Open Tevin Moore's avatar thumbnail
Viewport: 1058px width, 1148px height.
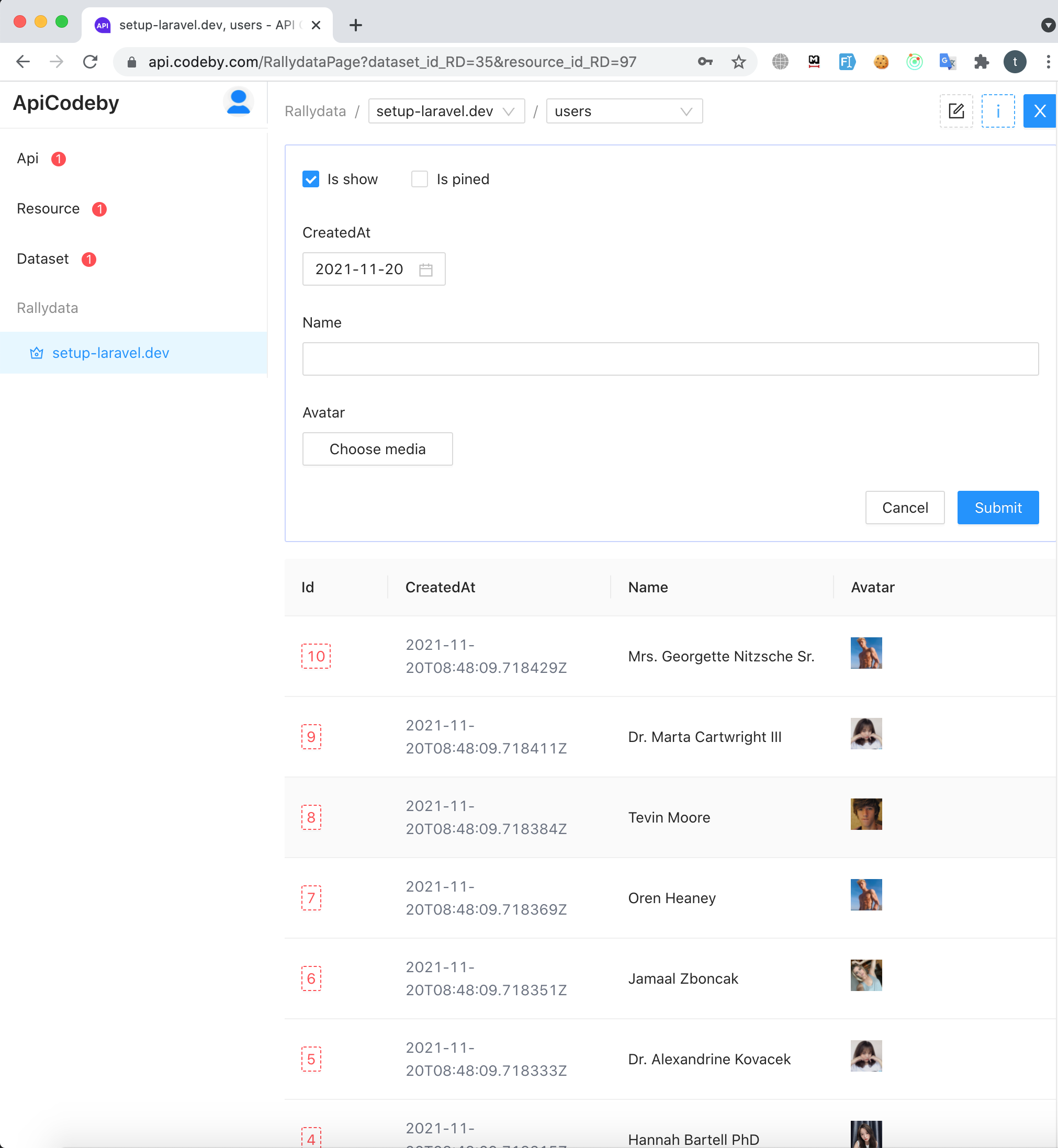(x=865, y=814)
